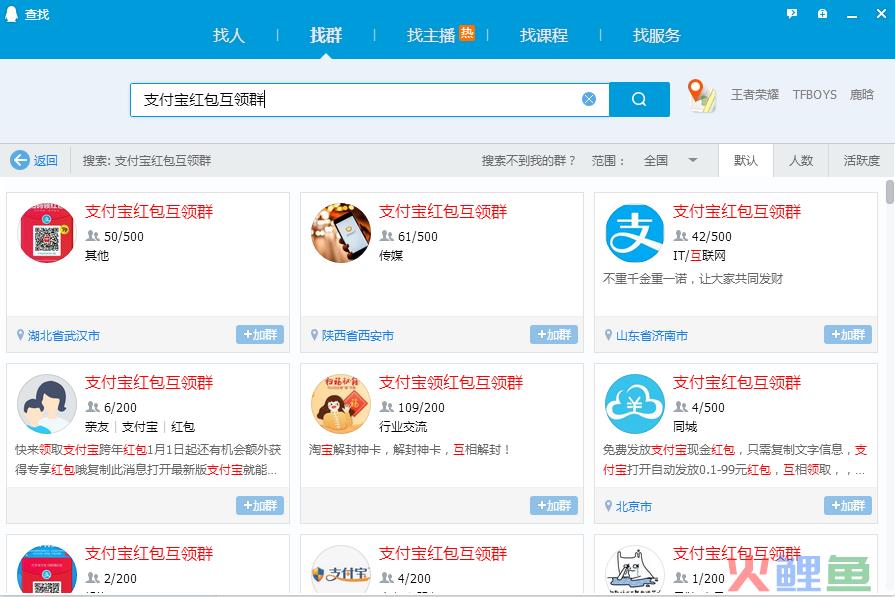Open the cloud yen avatar of the 4/500 group
Image resolution: width=895 pixels, height=597 pixels.
[x=635, y=404]
